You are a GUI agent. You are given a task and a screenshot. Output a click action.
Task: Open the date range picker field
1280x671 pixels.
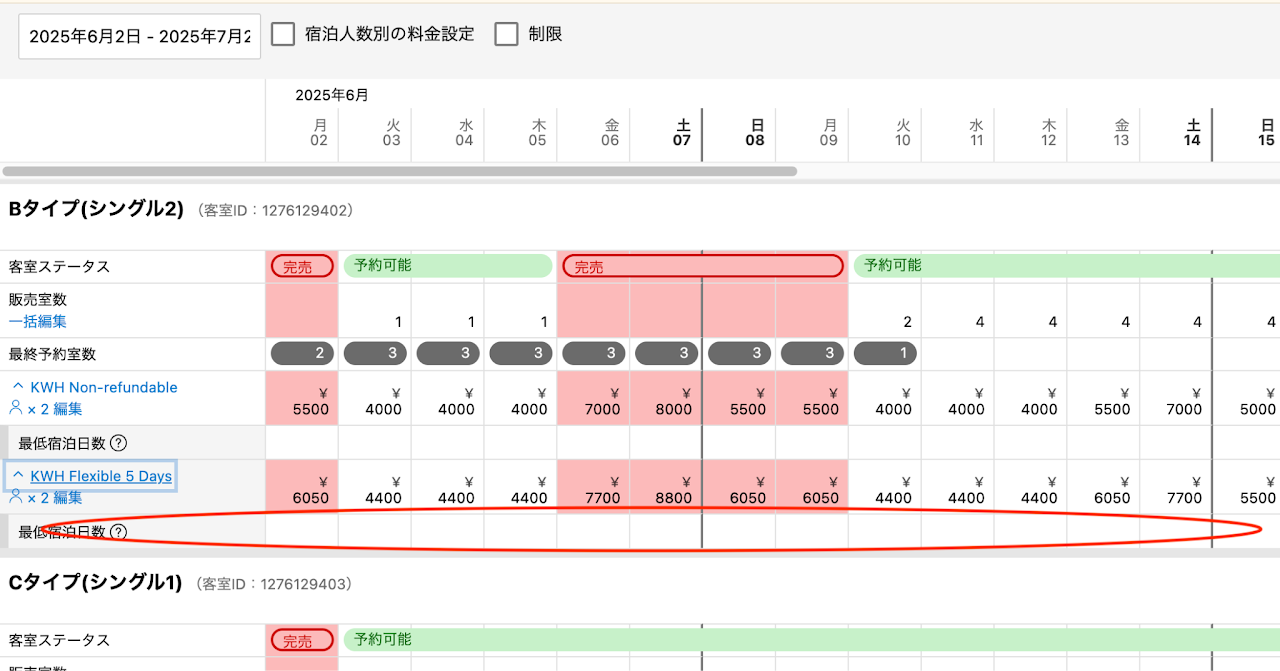click(x=139, y=36)
